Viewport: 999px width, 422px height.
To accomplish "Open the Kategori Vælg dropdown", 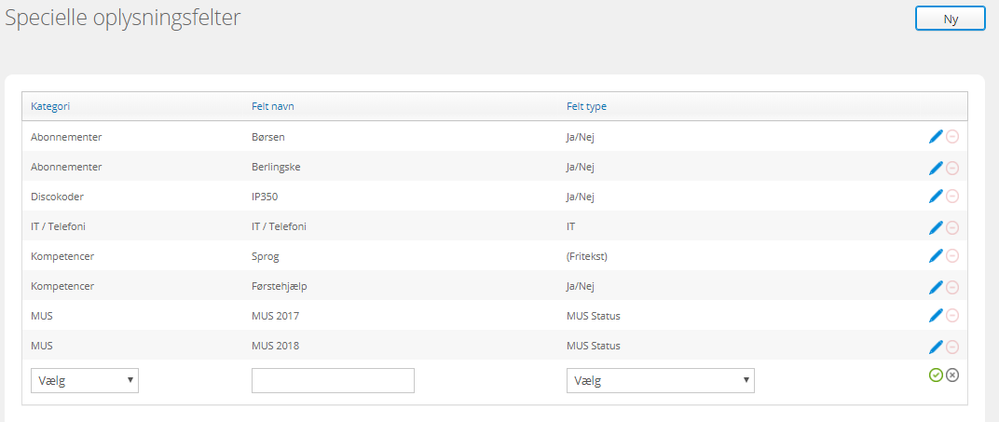I will coord(85,381).
